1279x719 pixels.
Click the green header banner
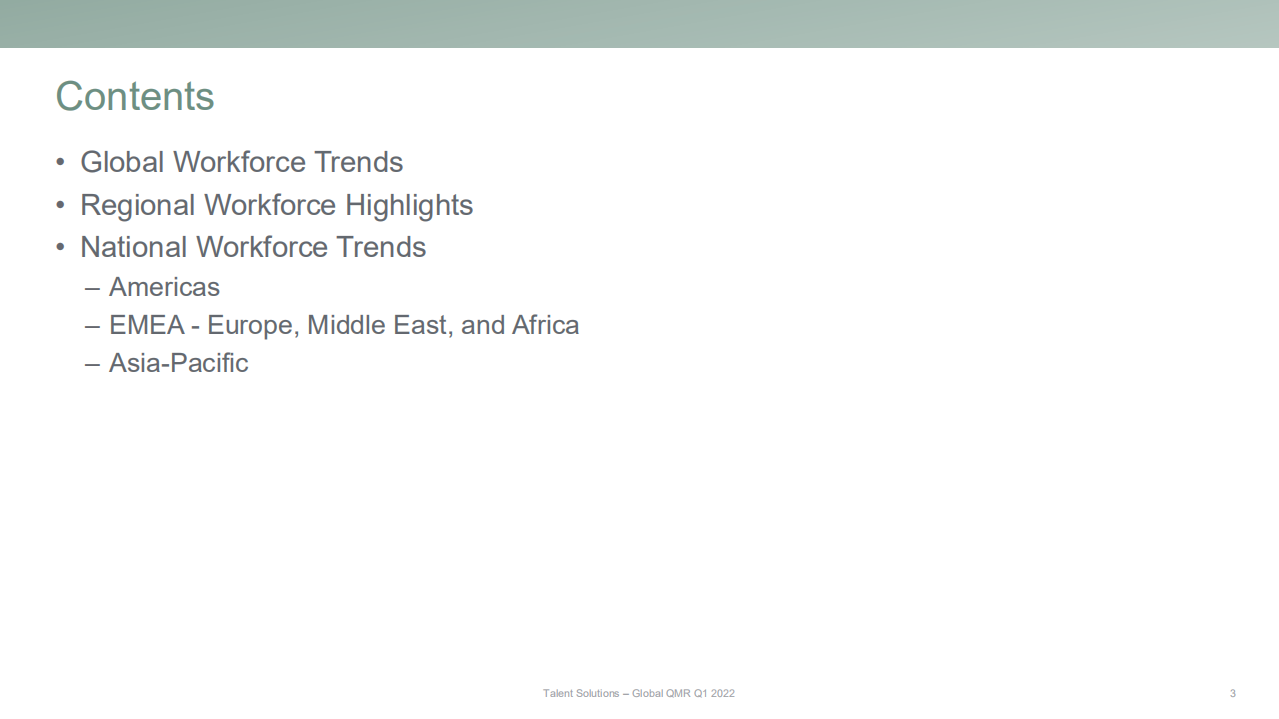(x=639, y=23)
